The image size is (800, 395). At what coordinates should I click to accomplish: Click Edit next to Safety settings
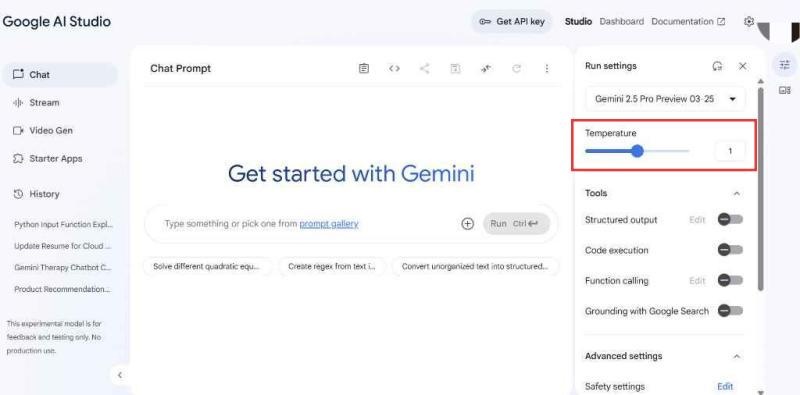coord(725,386)
